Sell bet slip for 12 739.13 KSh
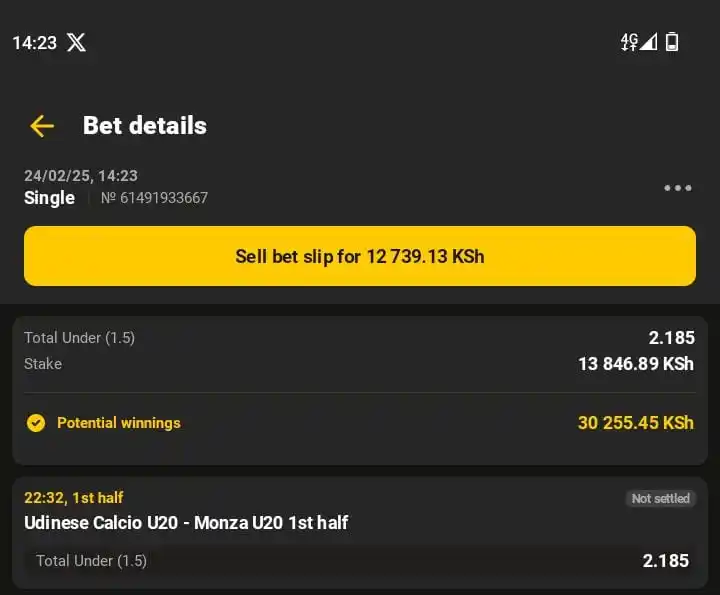 [360, 256]
